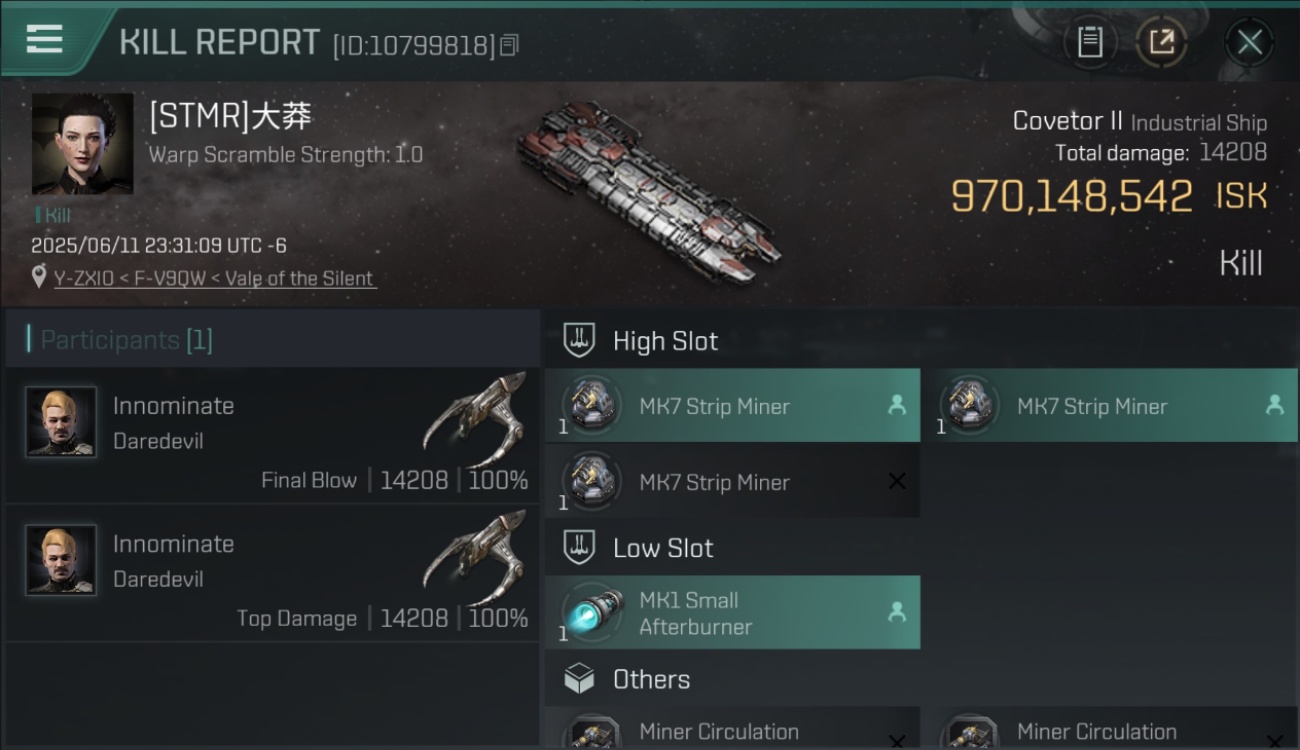Viewport: 1300px width, 750px height.
Task: Open Innominate Final Blow entry
Action: coord(272,436)
